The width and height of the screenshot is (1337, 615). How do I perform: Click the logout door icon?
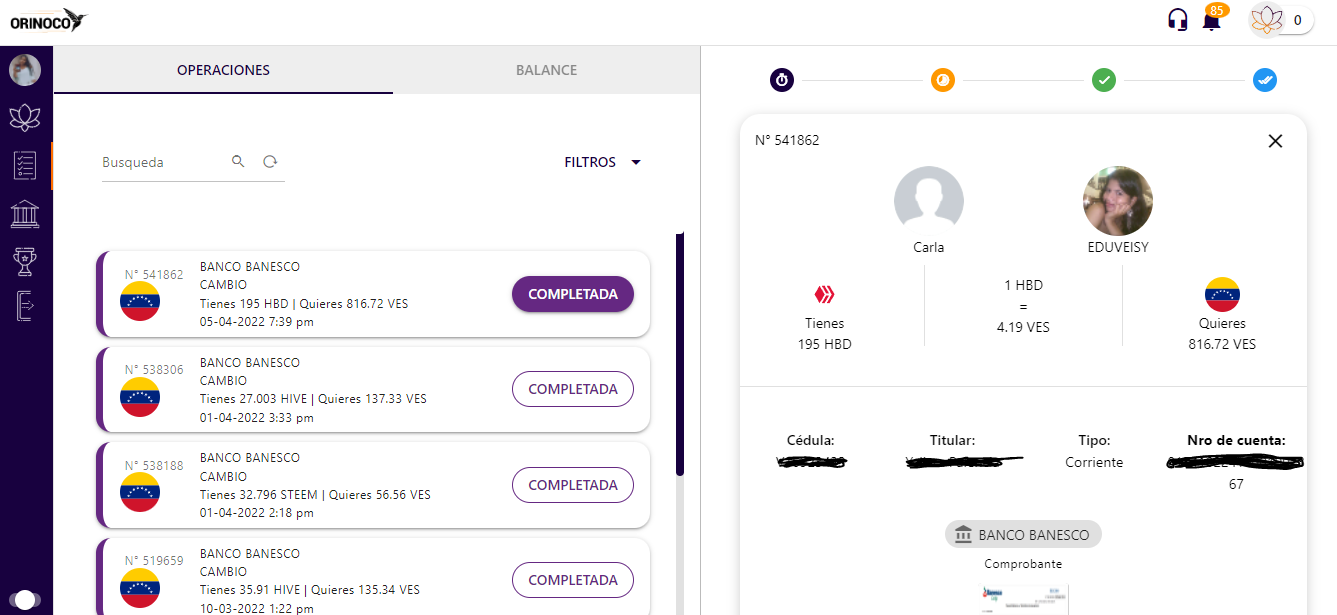tap(25, 306)
